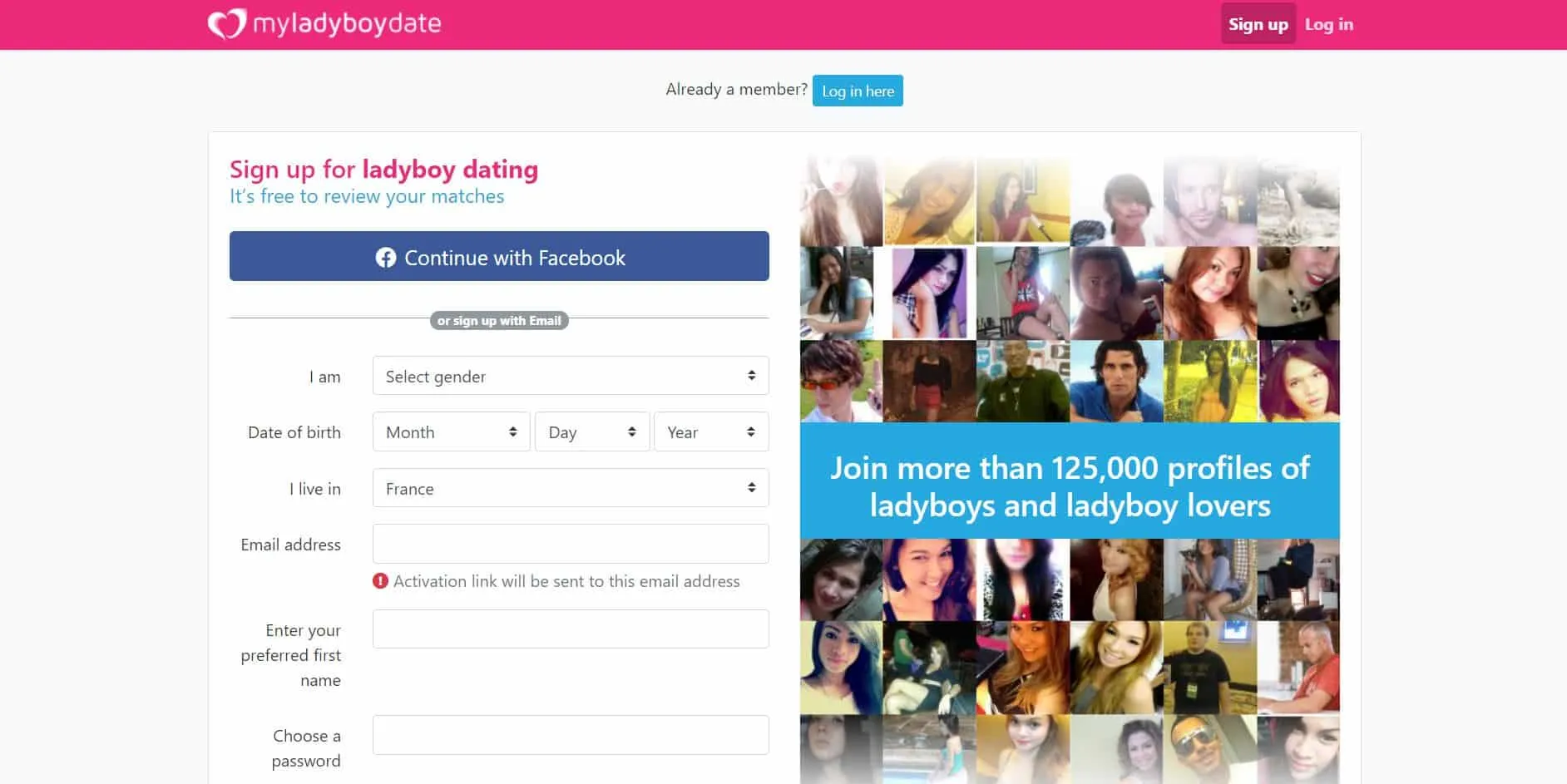Go to Log in from header
1567x784 pixels.
coord(1328,24)
